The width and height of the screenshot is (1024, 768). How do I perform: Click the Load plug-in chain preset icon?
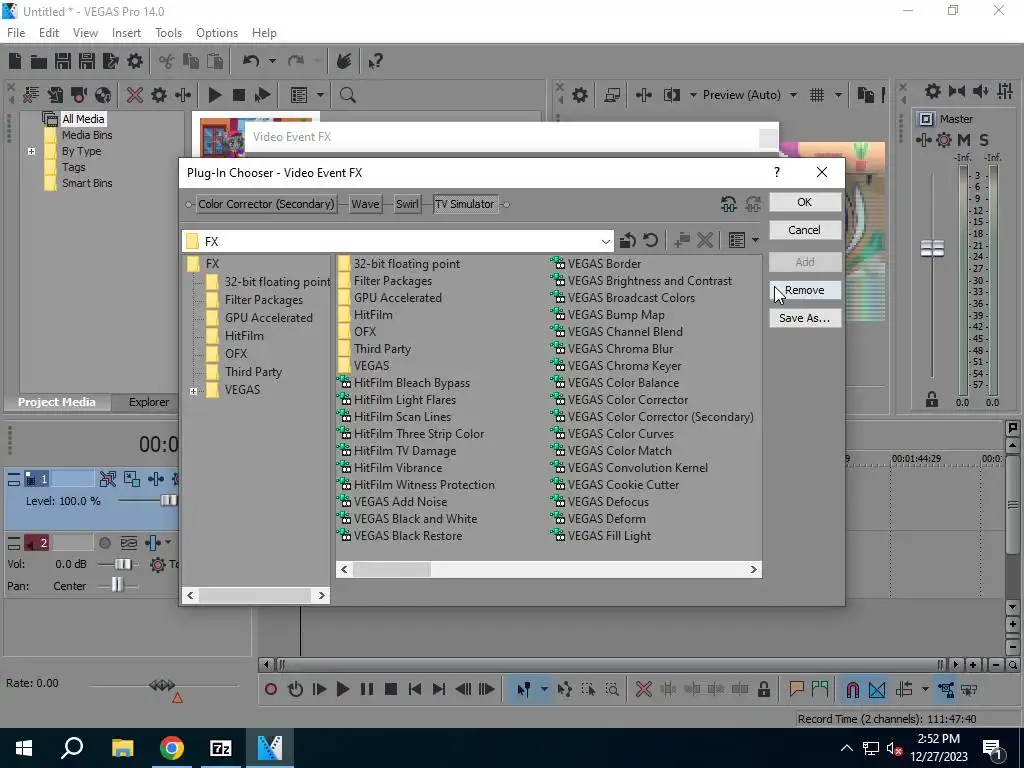[x=729, y=204]
